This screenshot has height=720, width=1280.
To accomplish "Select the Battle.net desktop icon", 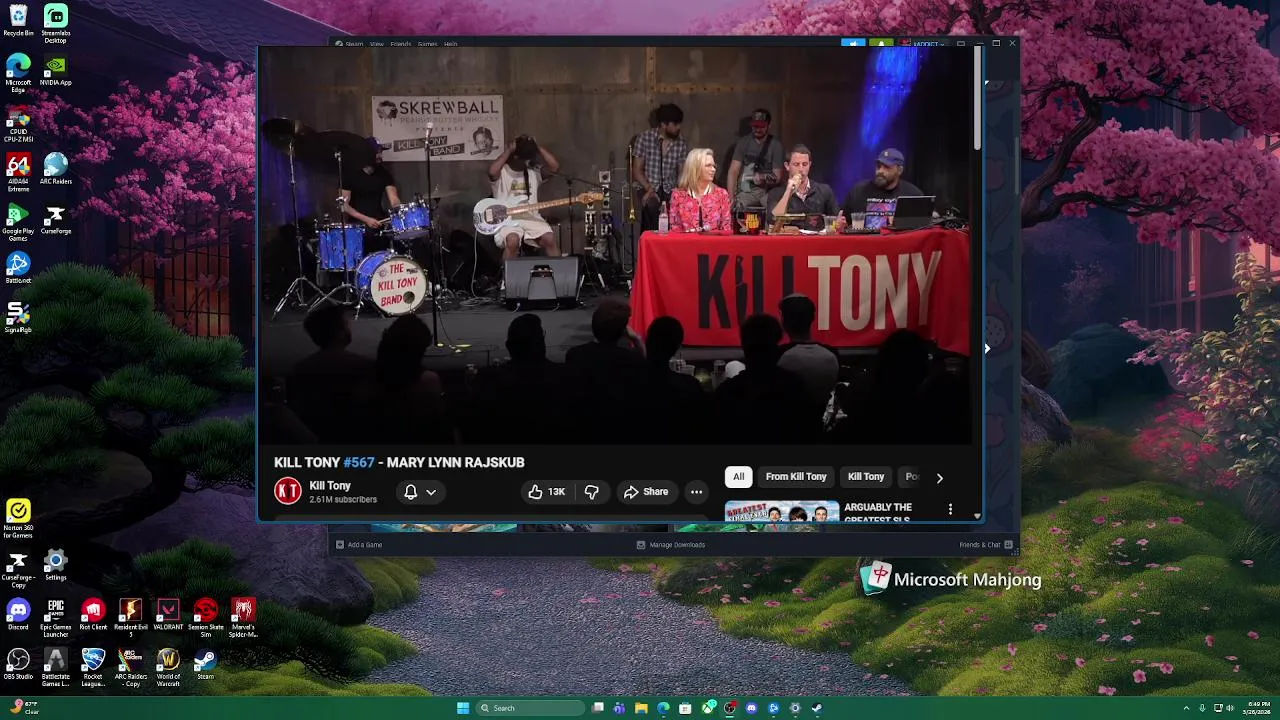I will [x=18, y=268].
